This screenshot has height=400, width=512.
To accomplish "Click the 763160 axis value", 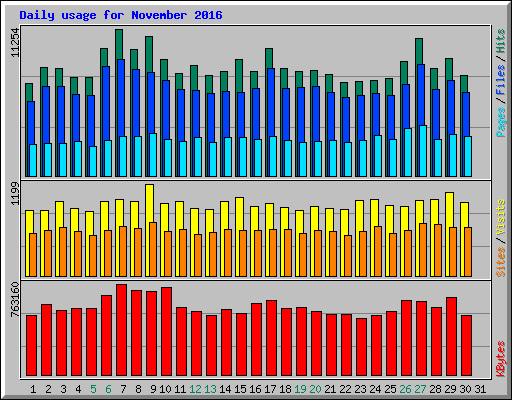I will (15, 299).
